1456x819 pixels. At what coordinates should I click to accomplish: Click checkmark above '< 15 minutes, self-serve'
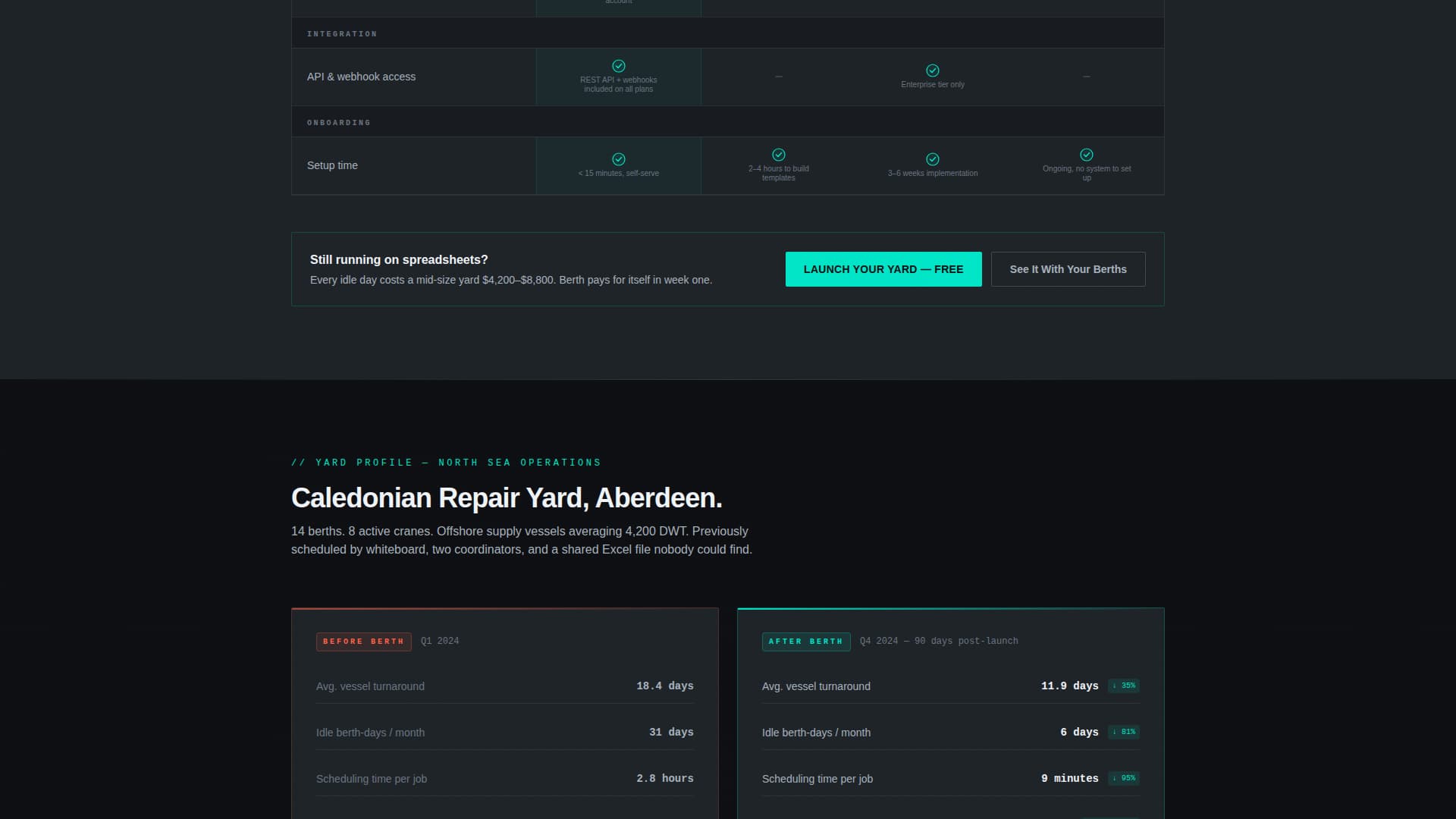tap(619, 159)
